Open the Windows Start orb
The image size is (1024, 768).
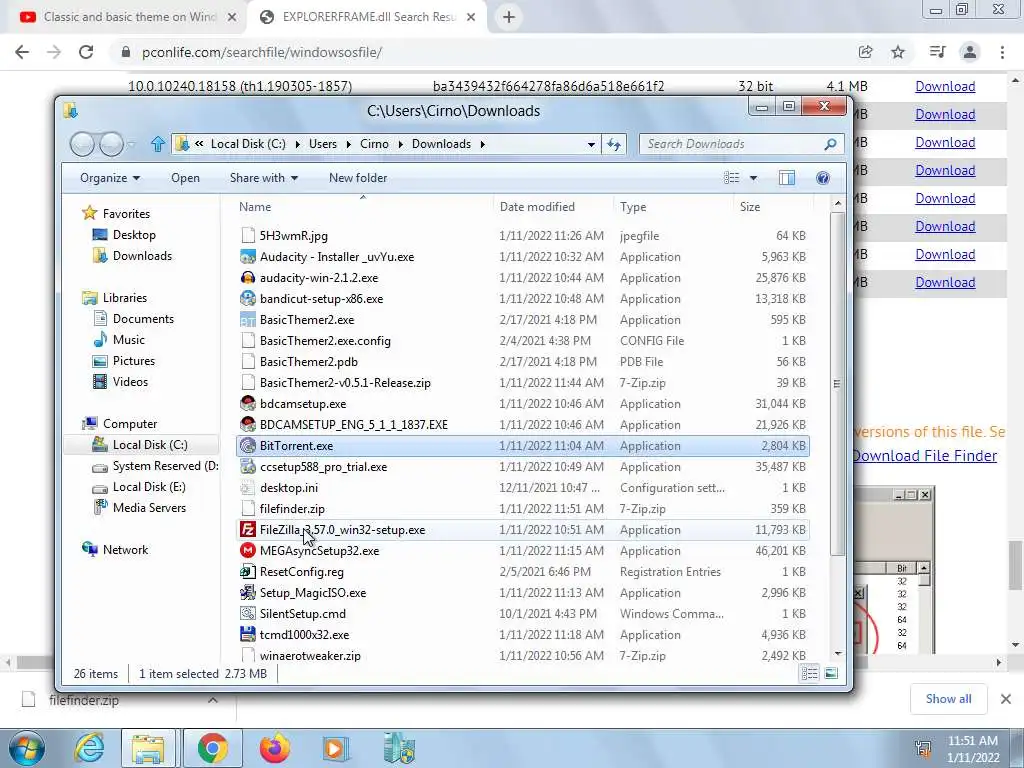(x=26, y=748)
